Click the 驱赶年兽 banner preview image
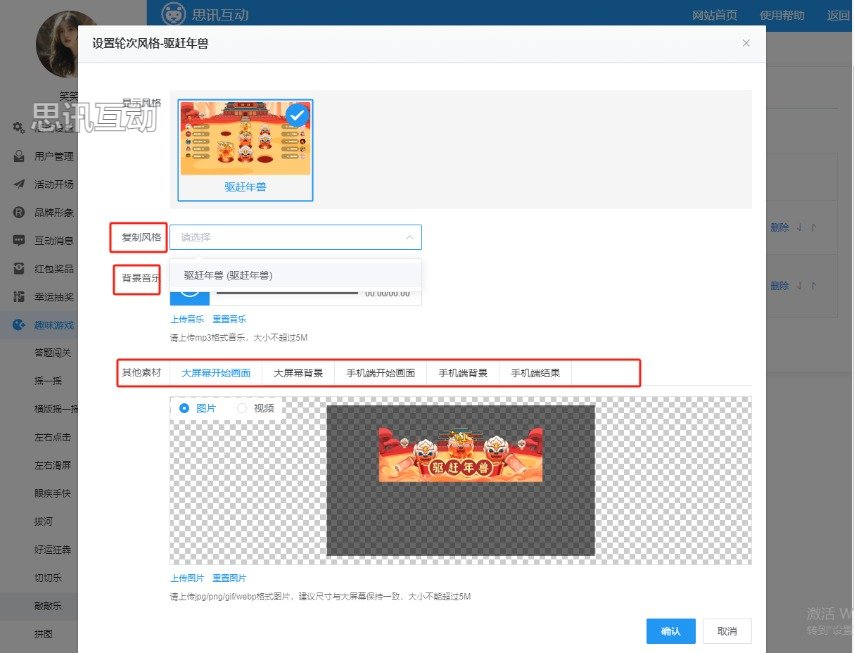Viewport: 854px width, 653px height. coord(461,455)
